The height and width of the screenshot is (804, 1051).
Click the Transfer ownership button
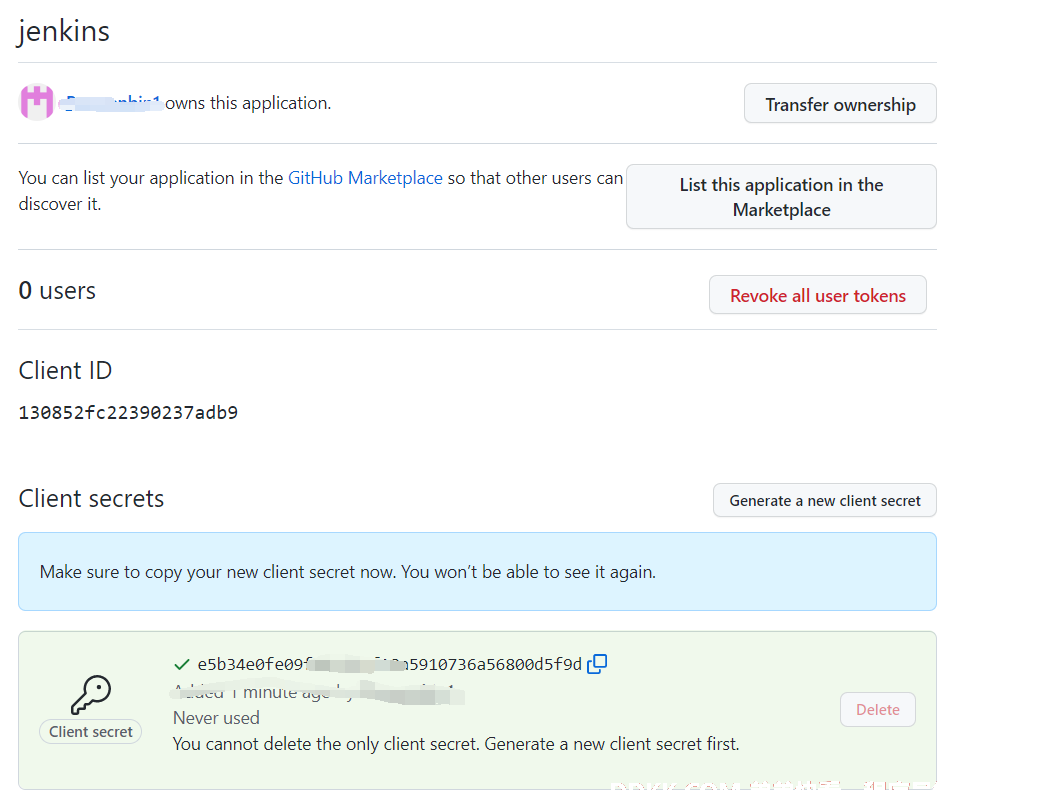click(840, 104)
